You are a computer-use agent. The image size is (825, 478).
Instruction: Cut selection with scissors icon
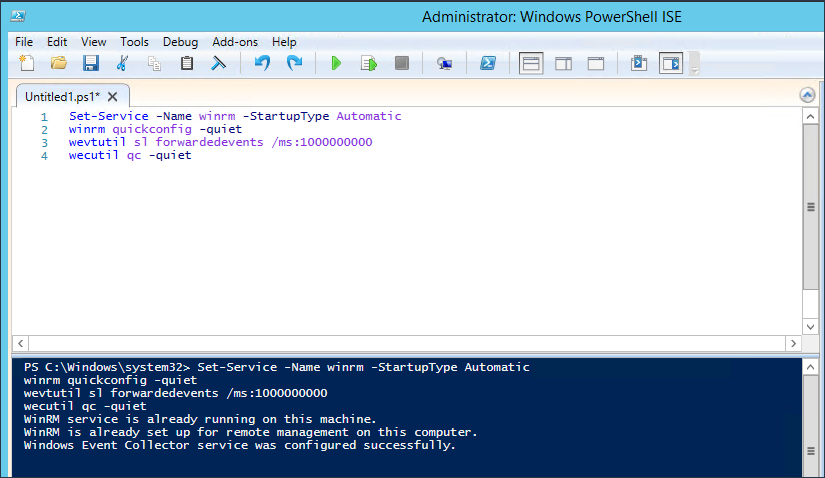coord(122,63)
